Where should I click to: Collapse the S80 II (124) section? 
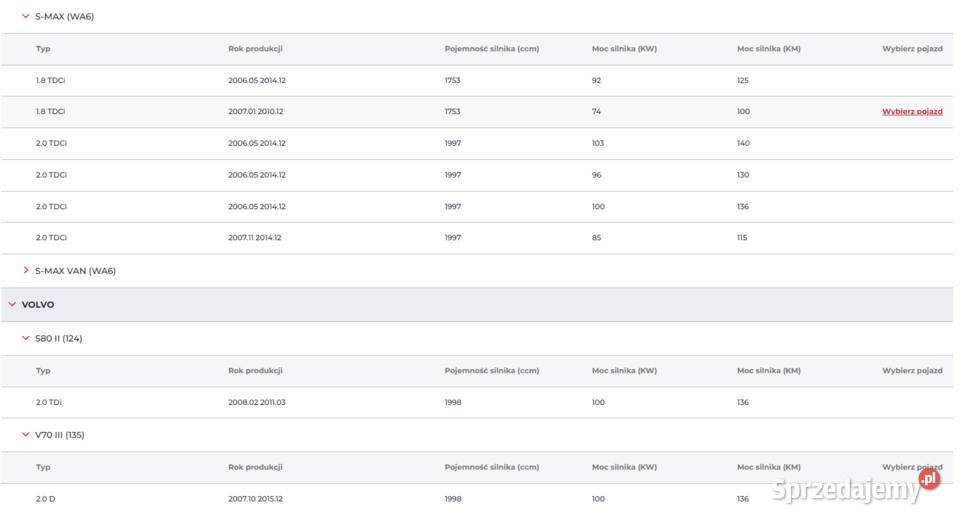click(x=26, y=338)
